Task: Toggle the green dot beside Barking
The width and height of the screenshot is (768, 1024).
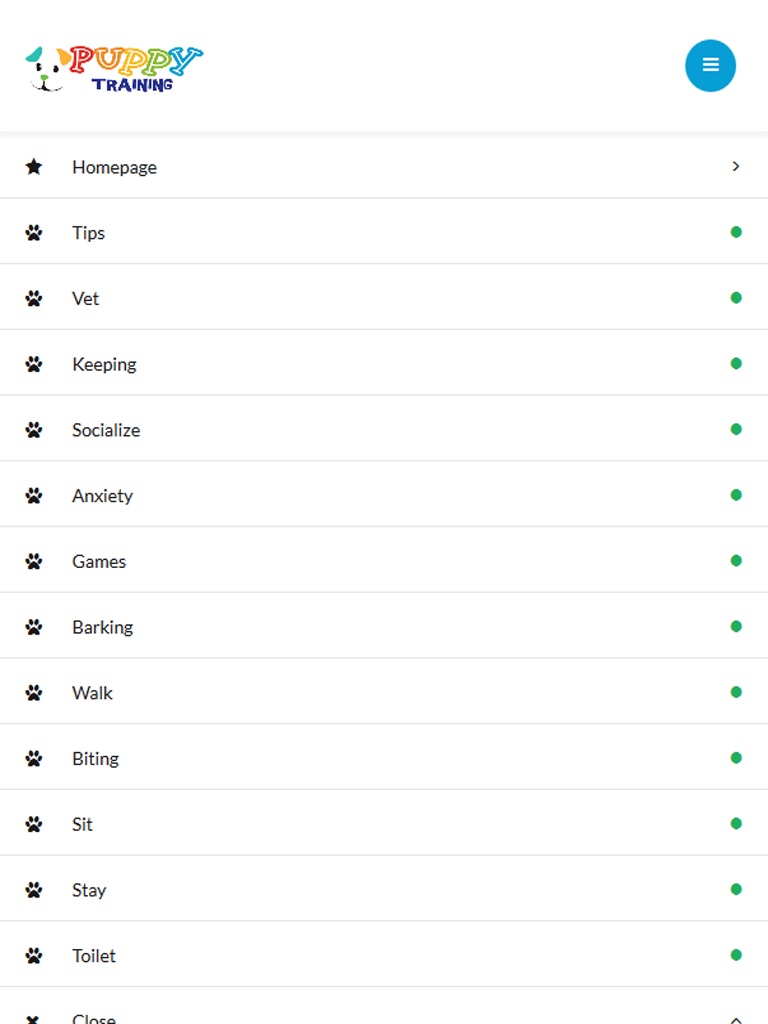Action: point(736,627)
